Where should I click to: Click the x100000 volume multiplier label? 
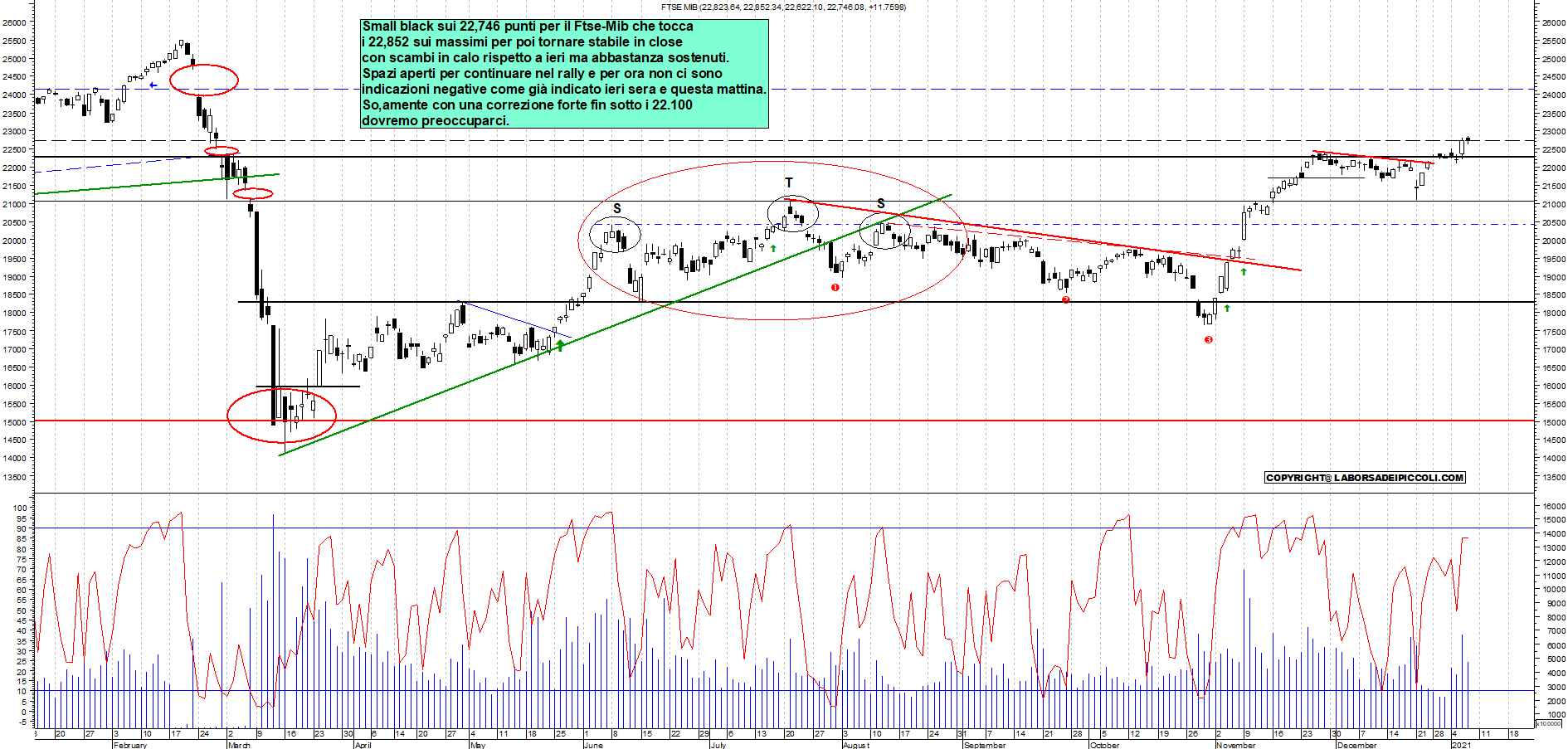(1548, 724)
